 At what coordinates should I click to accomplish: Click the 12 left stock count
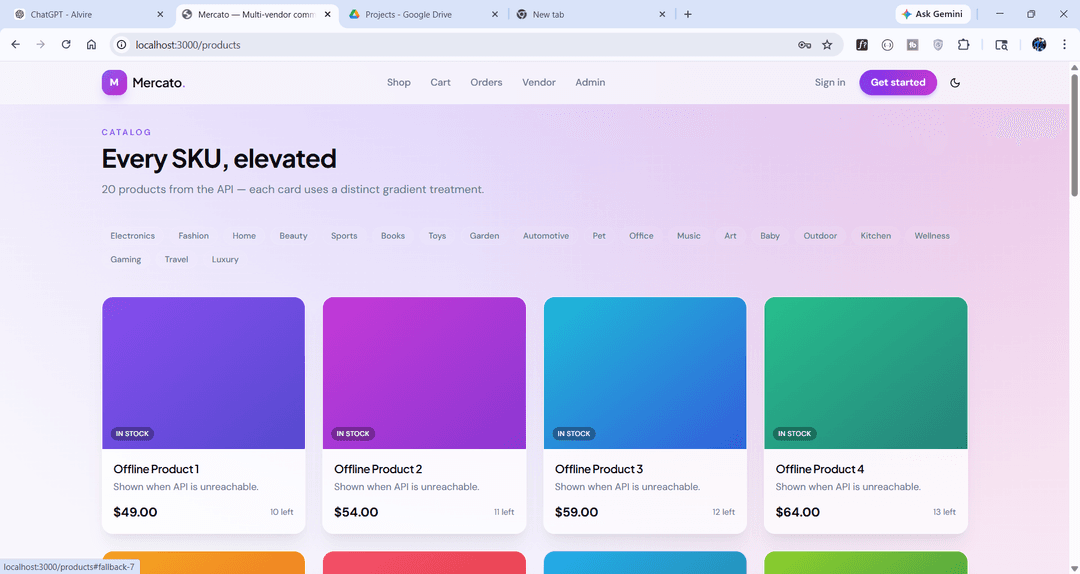point(723,512)
